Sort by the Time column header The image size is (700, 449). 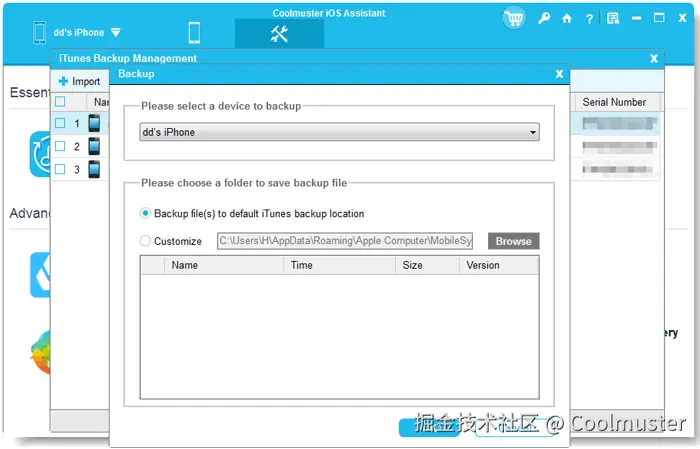[x=339, y=265]
